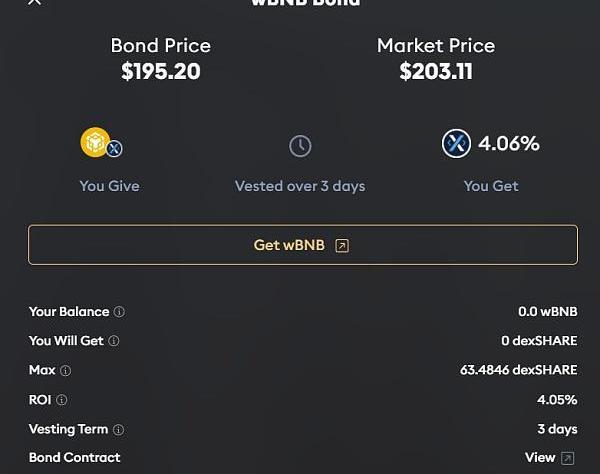600x474 pixels.
Task: Click the 0.0 wBNB balance value
Action: click(x=548, y=311)
